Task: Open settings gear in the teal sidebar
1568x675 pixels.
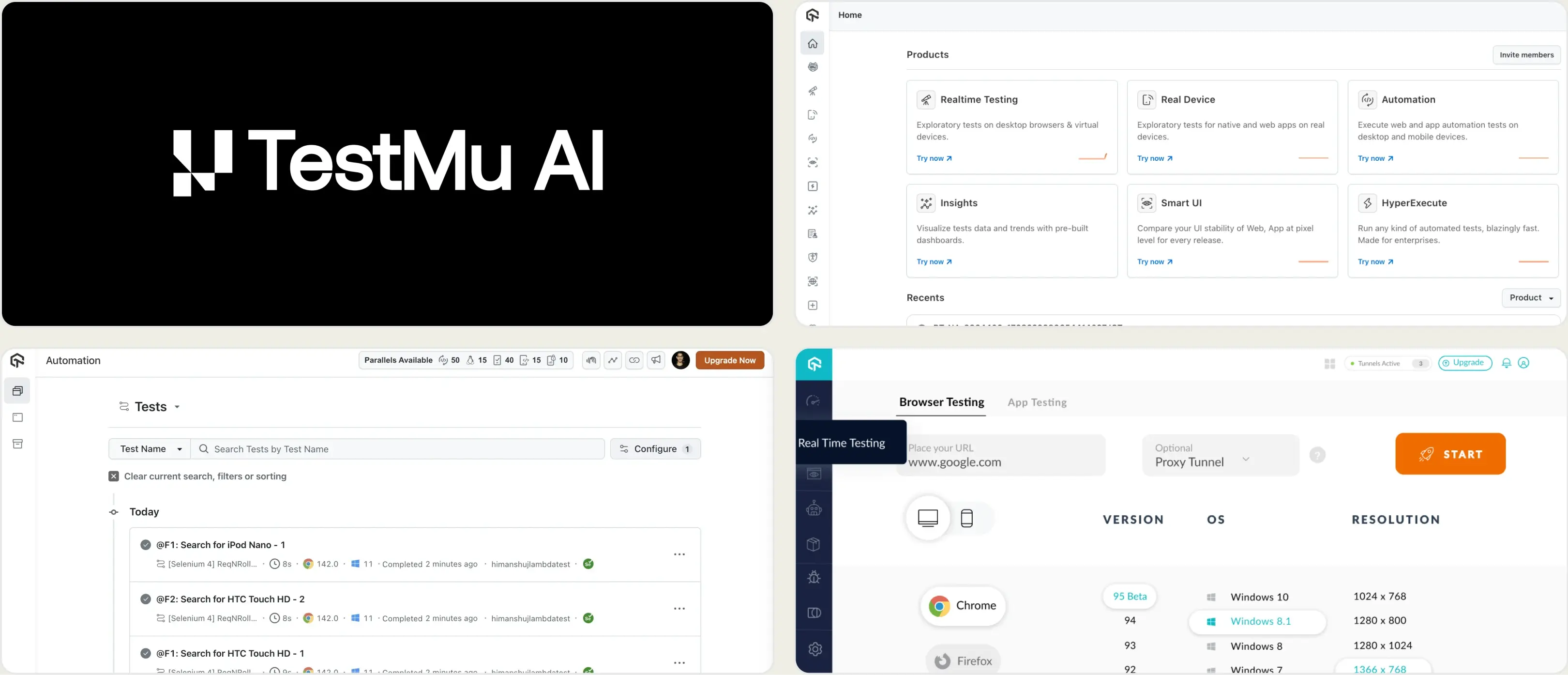Action: click(815, 649)
